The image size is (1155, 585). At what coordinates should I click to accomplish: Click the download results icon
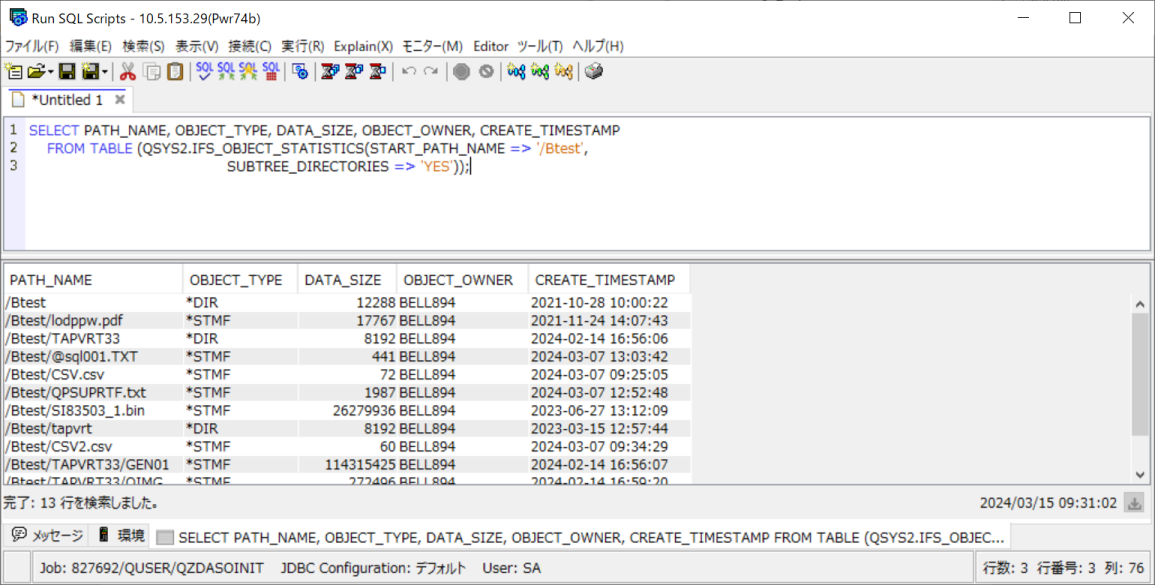click(1134, 503)
